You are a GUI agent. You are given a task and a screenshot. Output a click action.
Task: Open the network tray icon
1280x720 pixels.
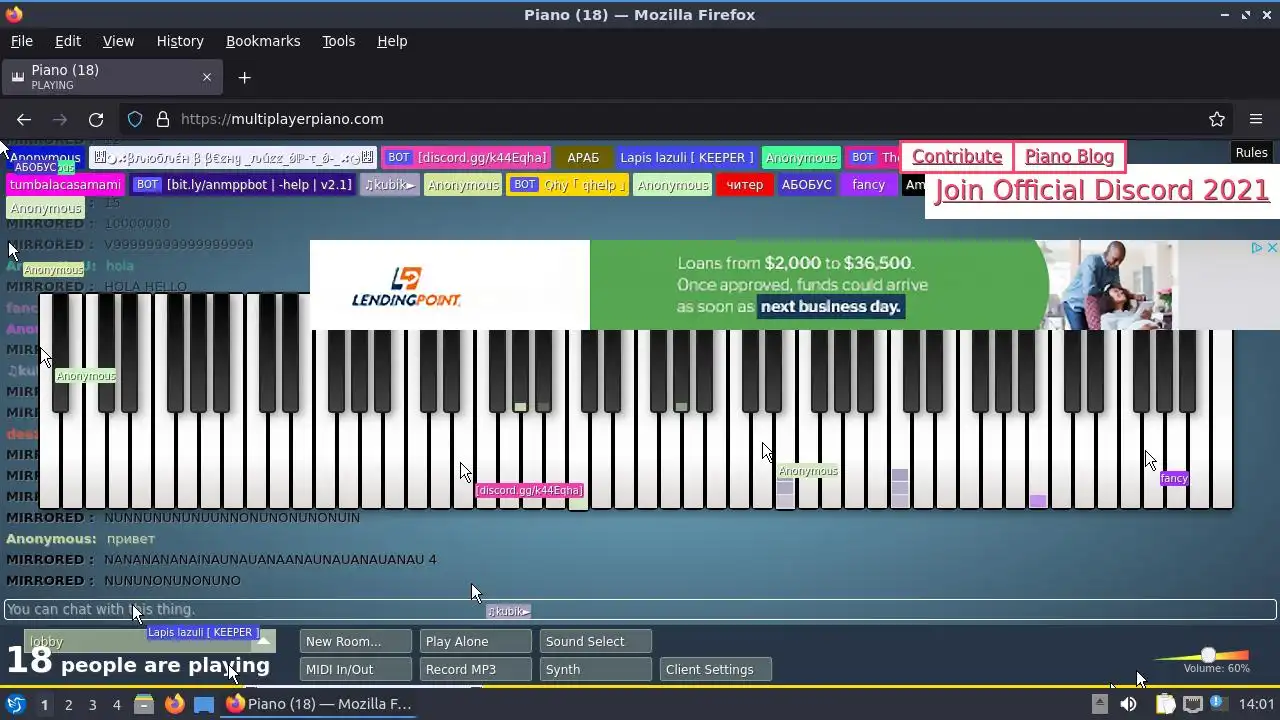(x=1193, y=704)
